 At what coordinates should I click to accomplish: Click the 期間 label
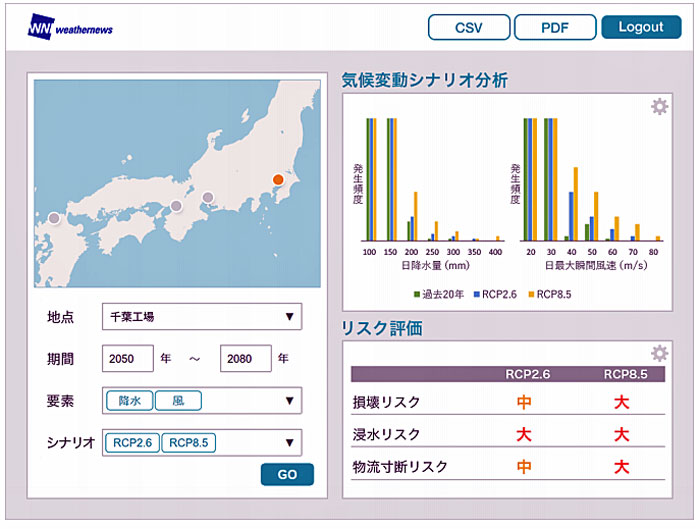coord(60,358)
